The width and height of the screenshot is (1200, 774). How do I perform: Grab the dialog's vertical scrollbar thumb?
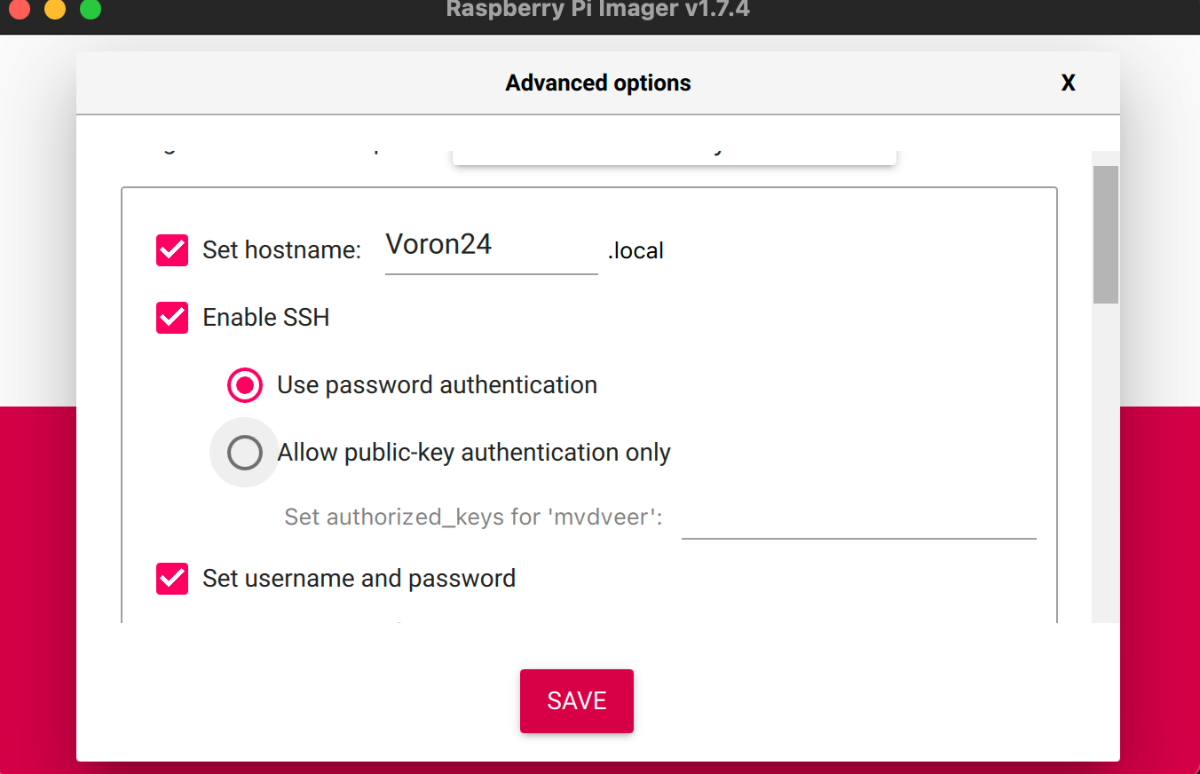(x=1105, y=235)
